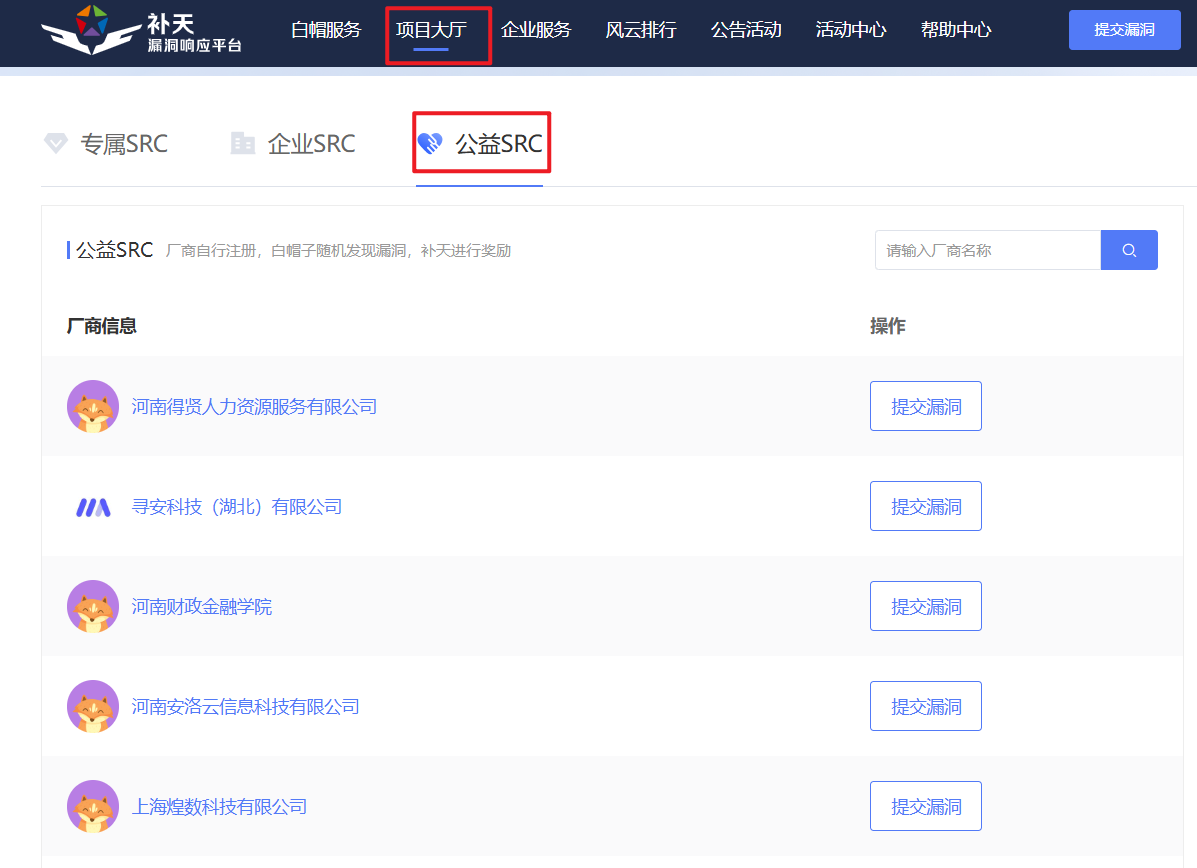This screenshot has height=868, width=1197.
Task: Select the 公益SRC tab
Action: pos(480,144)
